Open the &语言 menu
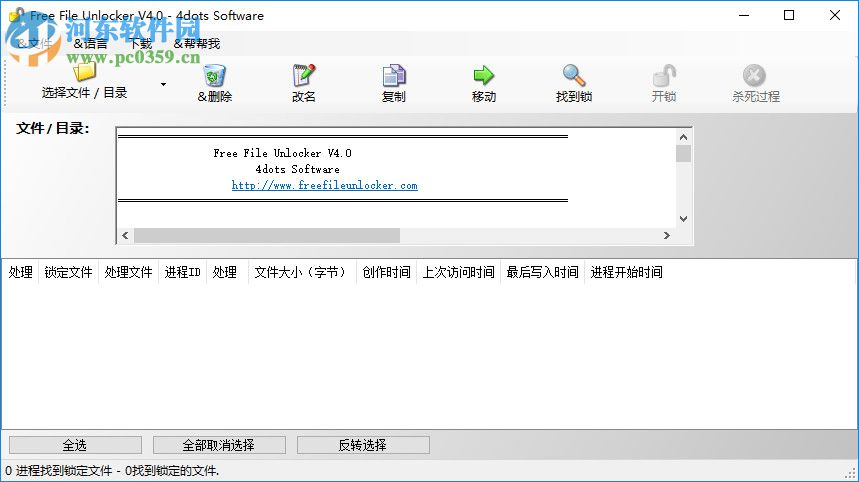This screenshot has height=482, width=859. 90,44
